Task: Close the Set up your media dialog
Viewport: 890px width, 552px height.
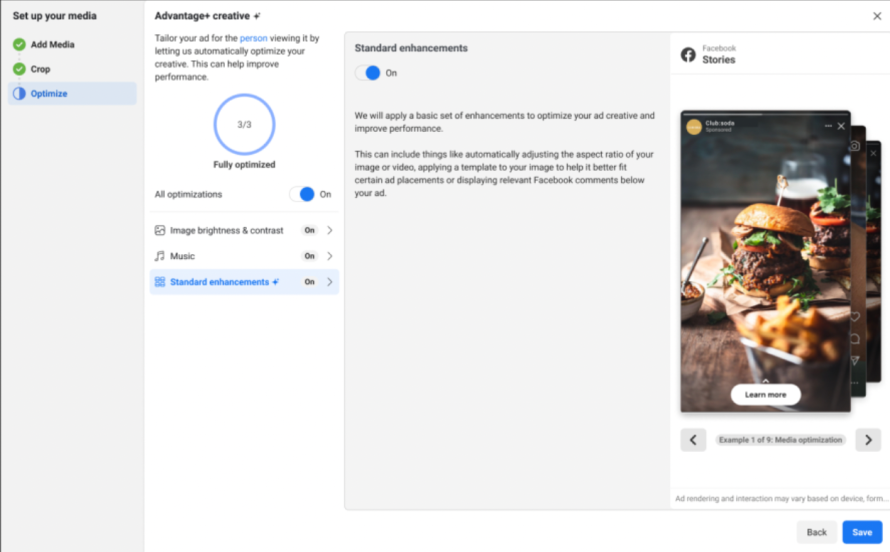Action: (877, 16)
